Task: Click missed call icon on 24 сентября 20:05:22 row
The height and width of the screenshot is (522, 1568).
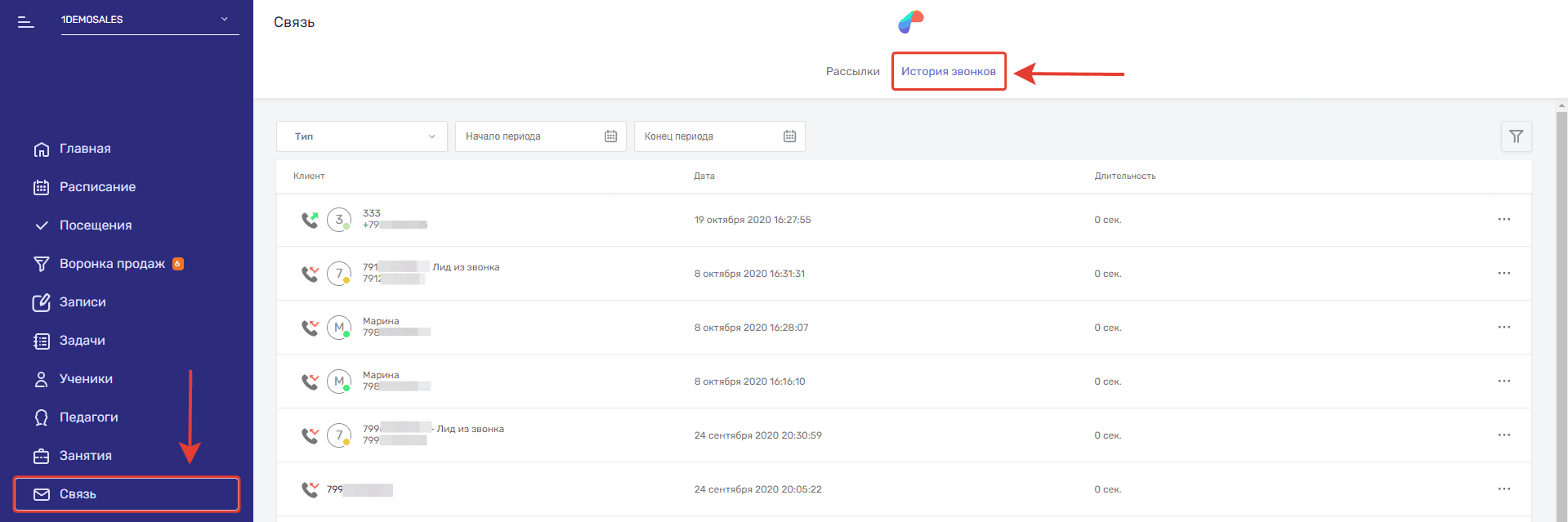Action: pos(310,489)
